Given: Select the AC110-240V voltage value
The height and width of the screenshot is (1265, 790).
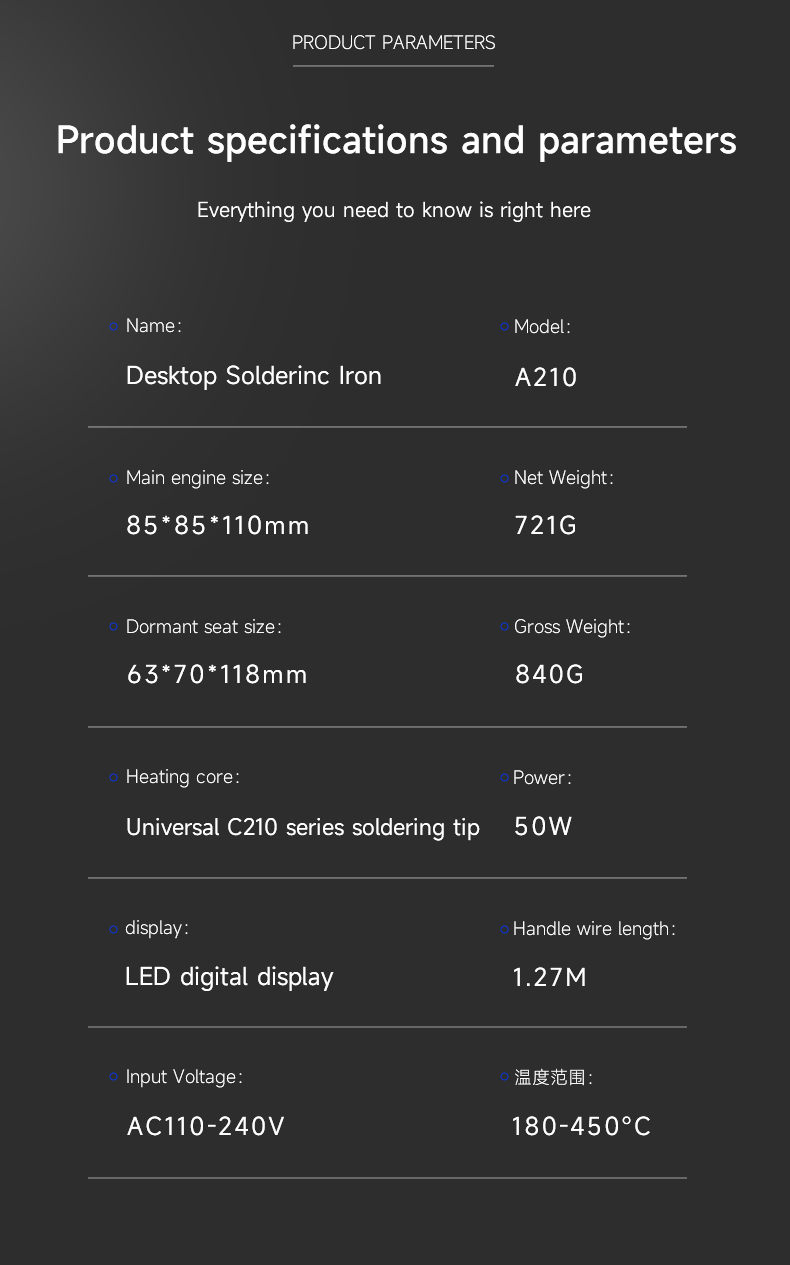Looking at the screenshot, I should point(205,1127).
